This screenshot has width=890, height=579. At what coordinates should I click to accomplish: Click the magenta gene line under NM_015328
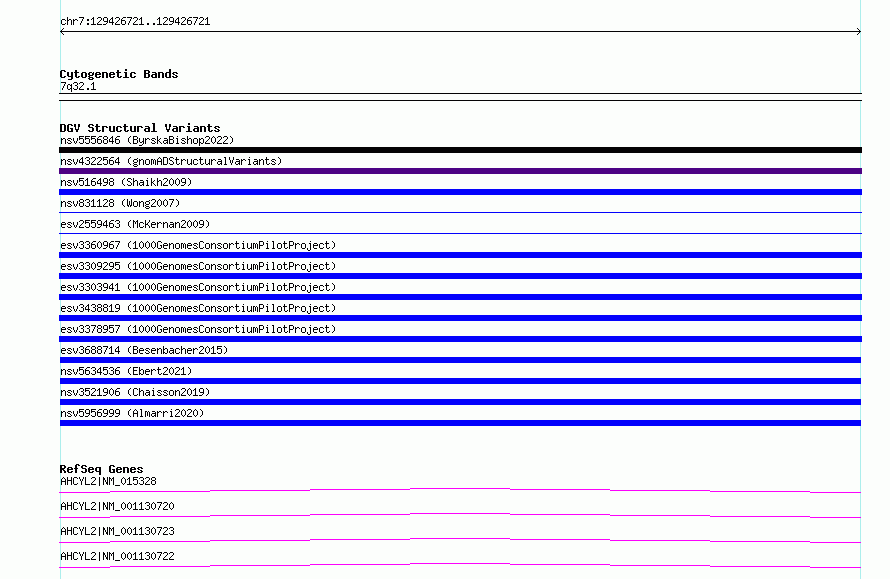[x=460, y=489]
